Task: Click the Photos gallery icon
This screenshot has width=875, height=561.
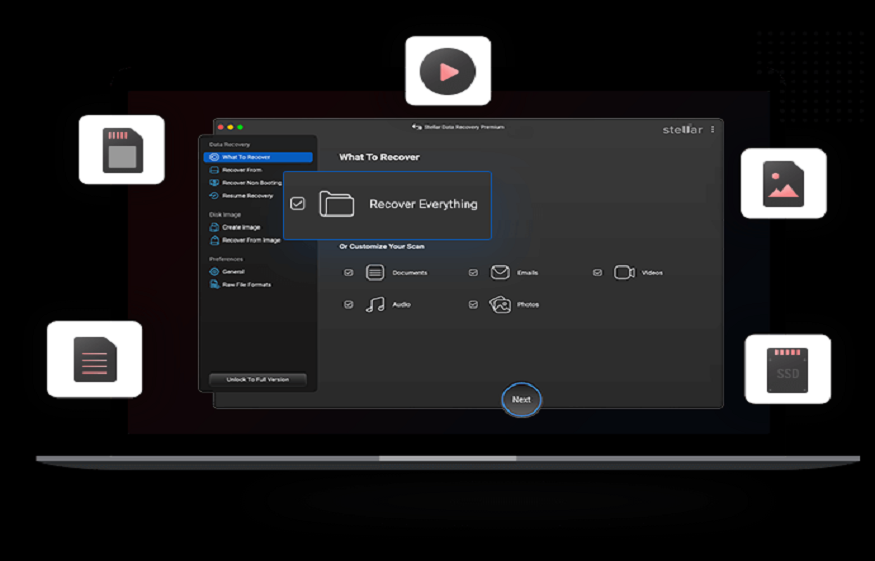Action: click(500, 305)
